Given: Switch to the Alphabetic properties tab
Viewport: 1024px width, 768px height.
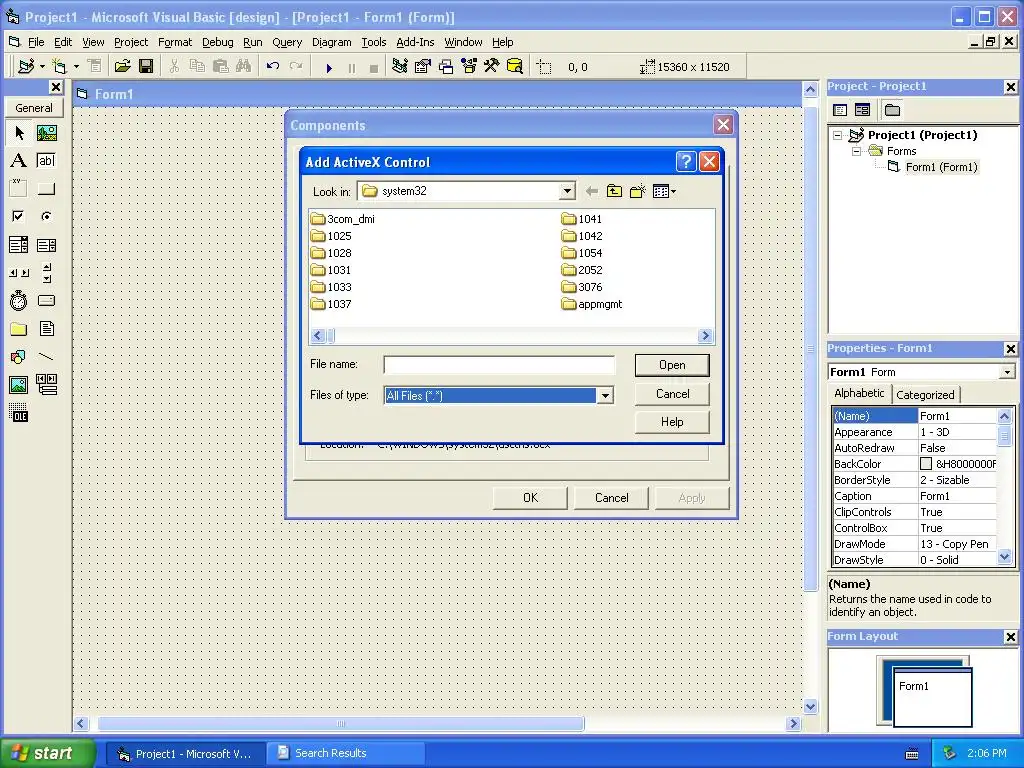Looking at the screenshot, I should tap(859, 393).
